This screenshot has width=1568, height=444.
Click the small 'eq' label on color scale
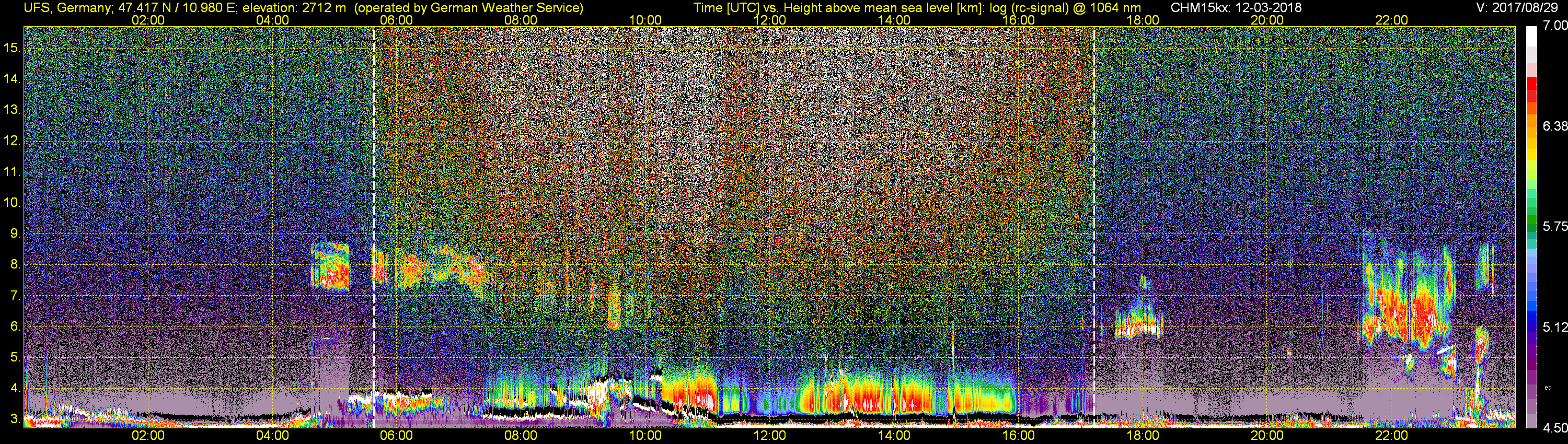tap(1548, 388)
